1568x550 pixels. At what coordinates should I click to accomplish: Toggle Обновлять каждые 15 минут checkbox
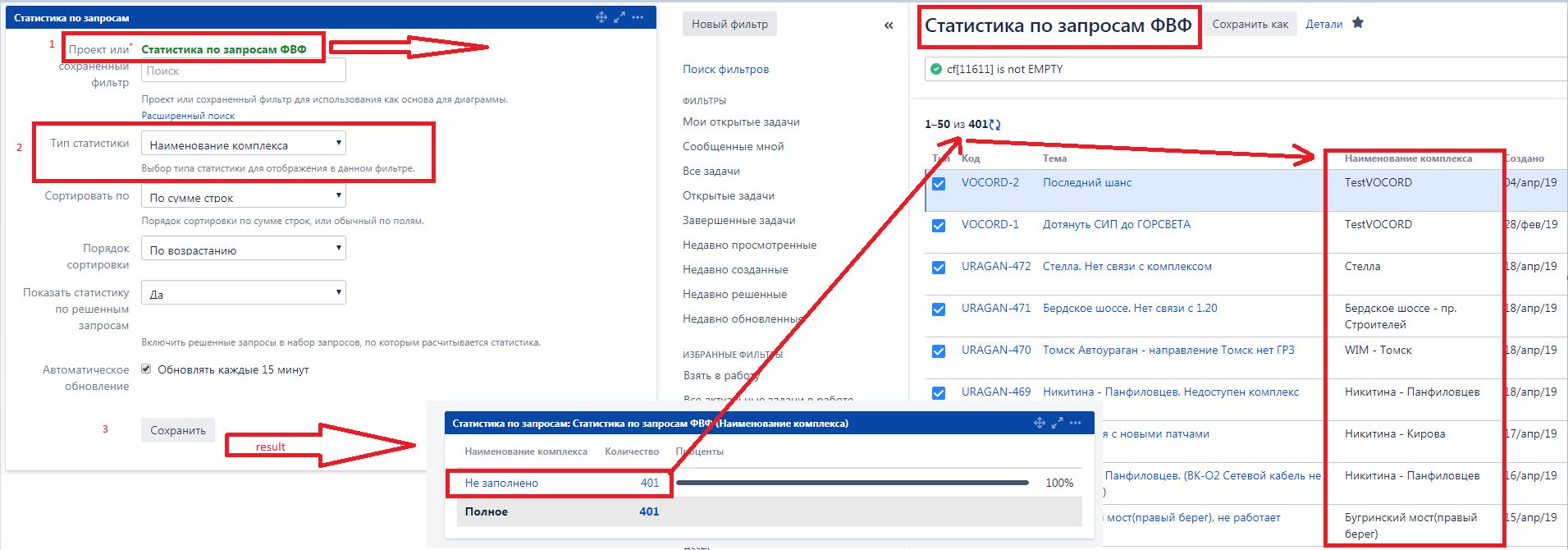tap(146, 369)
